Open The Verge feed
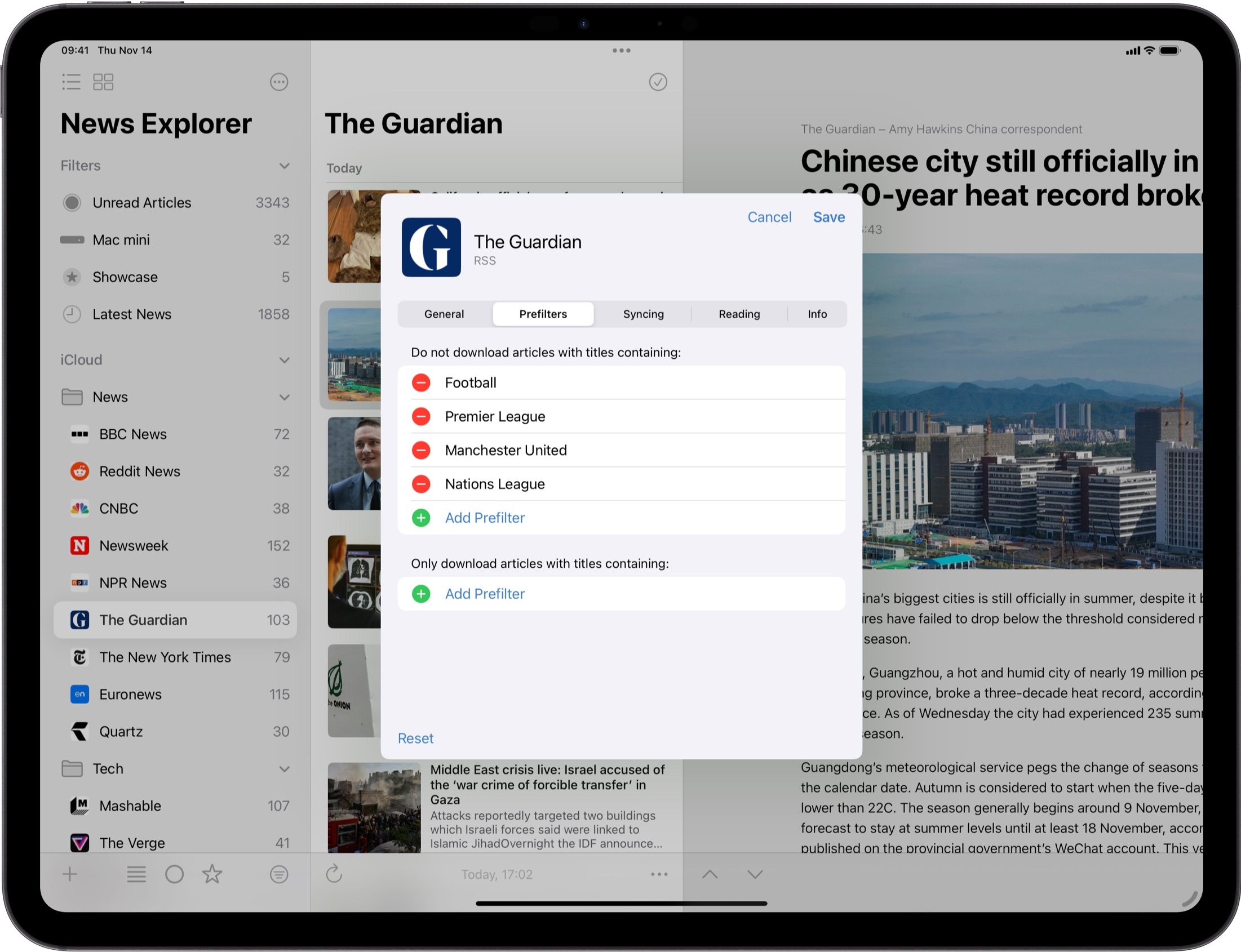This screenshot has width=1241, height=952. click(176, 843)
